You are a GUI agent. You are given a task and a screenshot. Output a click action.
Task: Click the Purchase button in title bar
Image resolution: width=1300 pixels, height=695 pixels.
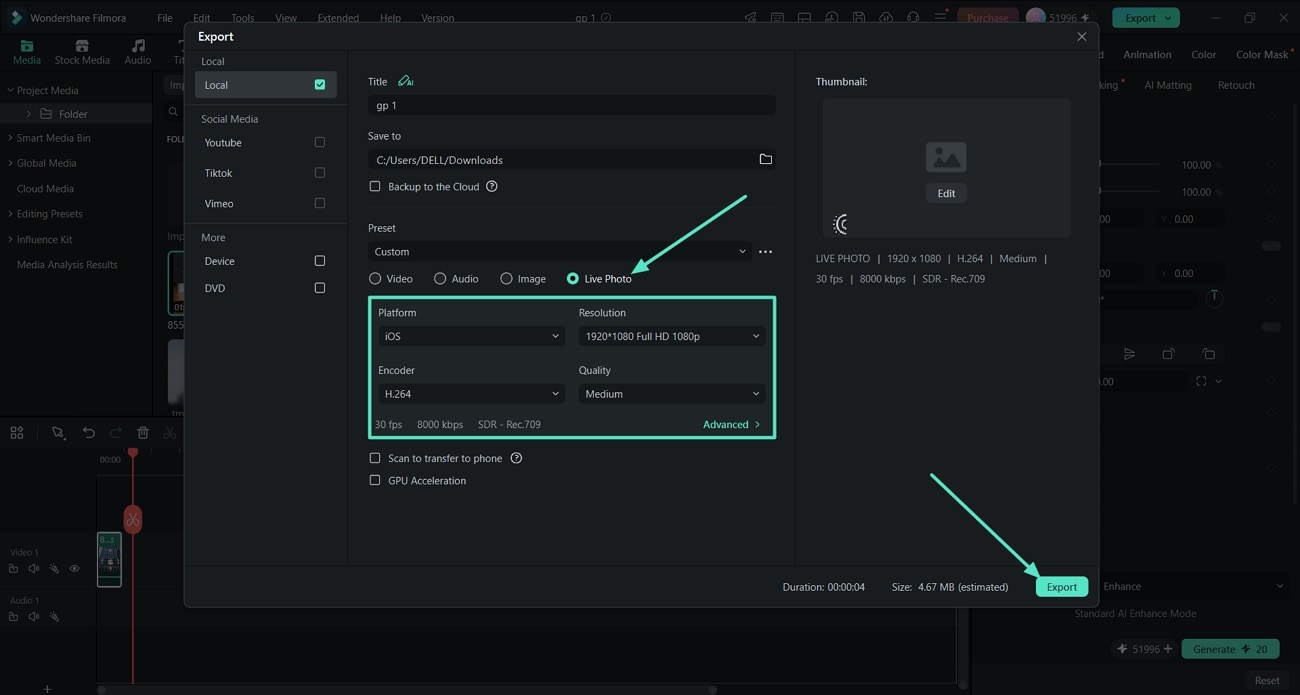pos(987,17)
